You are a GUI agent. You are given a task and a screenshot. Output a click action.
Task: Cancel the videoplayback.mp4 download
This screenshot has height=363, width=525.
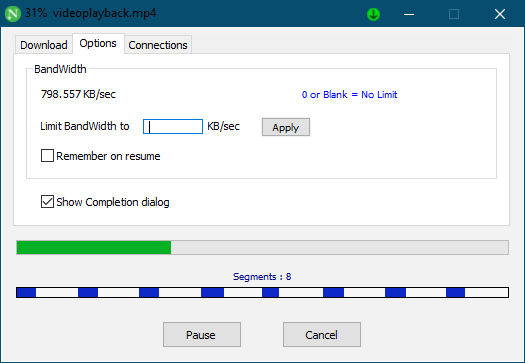pos(322,335)
